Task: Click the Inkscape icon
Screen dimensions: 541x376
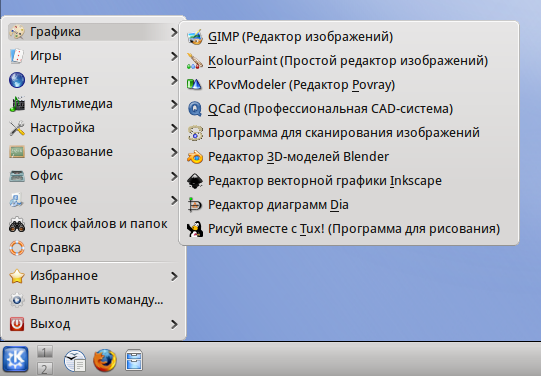Action: (x=195, y=181)
